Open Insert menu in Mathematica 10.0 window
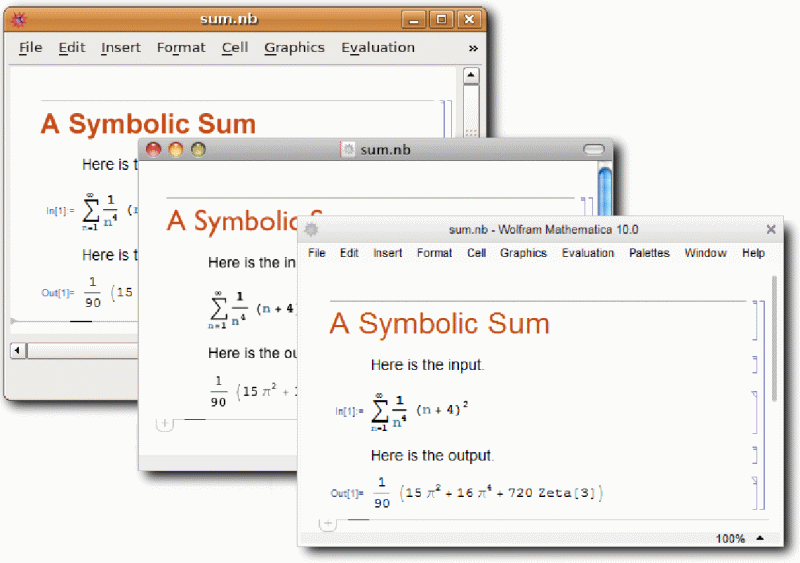Viewport: 800px width, 563px height. pos(388,253)
